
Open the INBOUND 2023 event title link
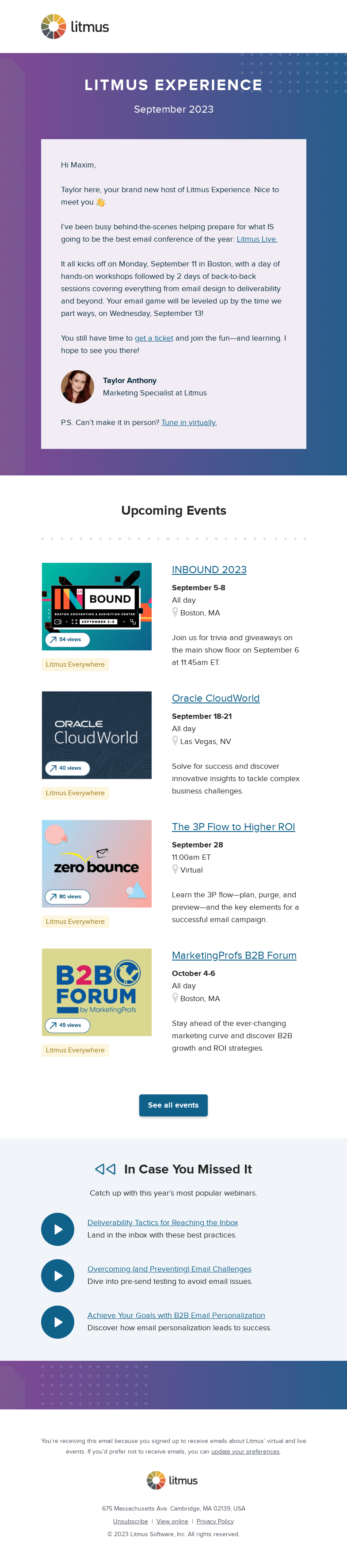pyautogui.click(x=209, y=570)
